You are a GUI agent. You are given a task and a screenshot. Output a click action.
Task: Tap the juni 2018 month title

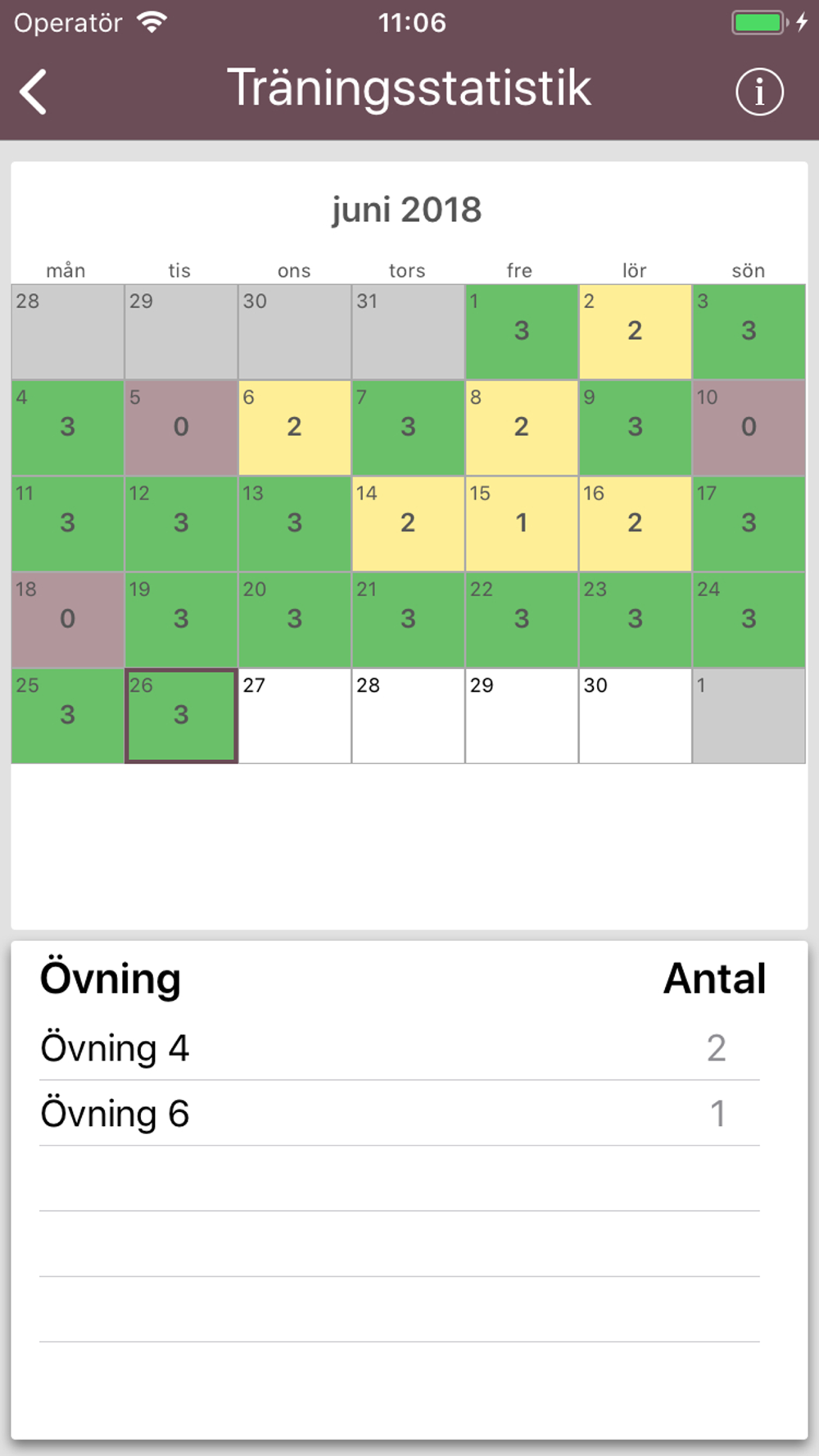point(407,210)
